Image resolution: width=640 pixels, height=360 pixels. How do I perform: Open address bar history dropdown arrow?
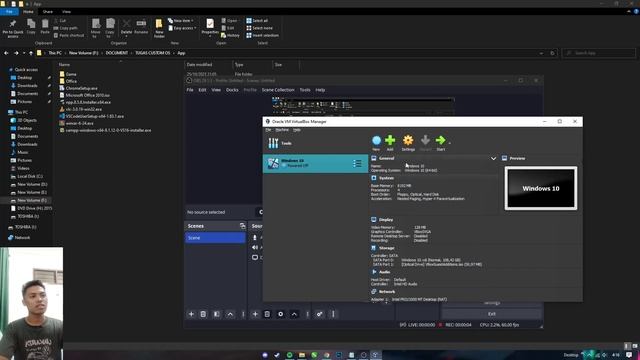(541, 53)
